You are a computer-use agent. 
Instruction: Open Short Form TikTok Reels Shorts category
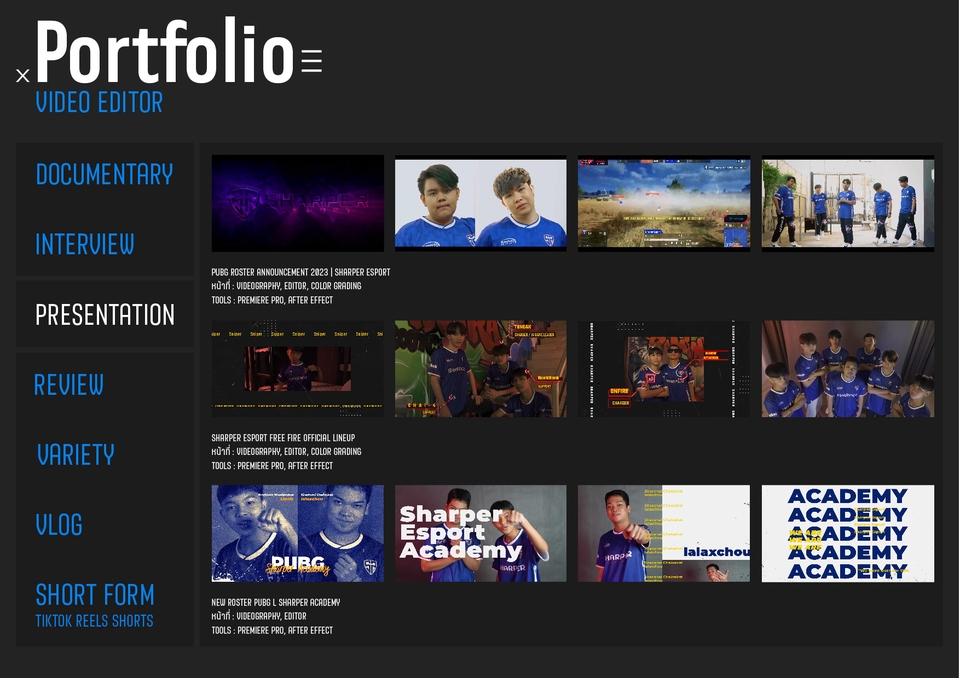point(95,605)
